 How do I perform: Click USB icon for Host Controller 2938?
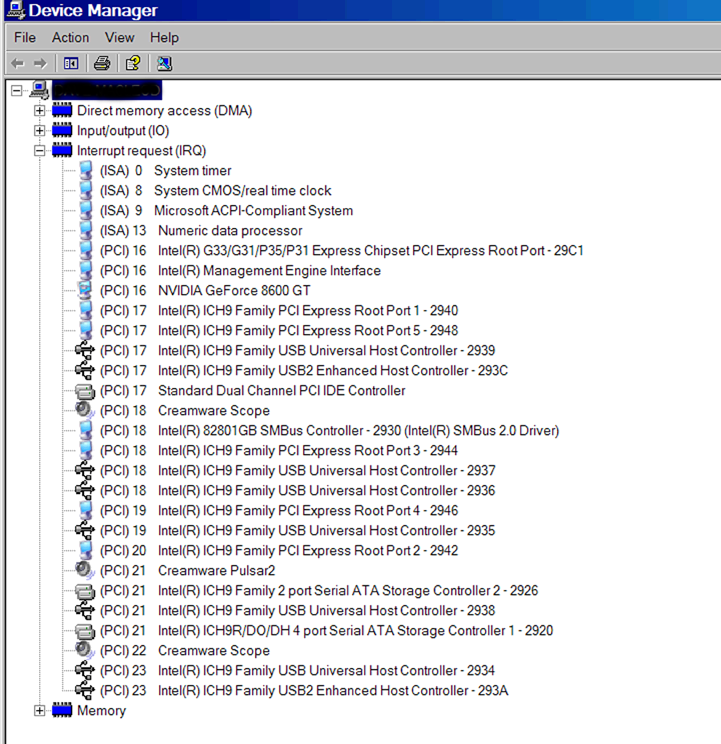click(85, 610)
